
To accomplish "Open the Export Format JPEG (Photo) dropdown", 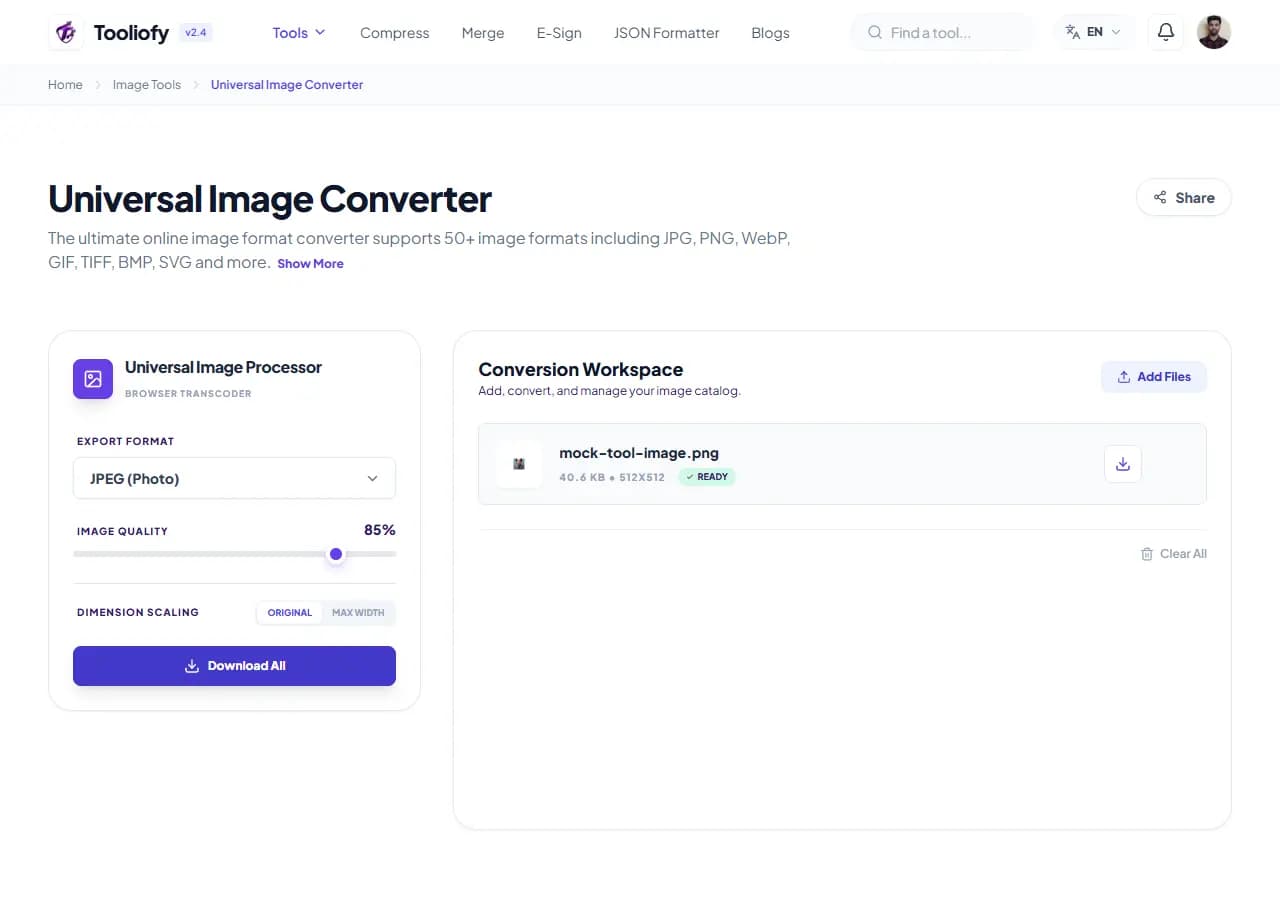I will coord(234,478).
